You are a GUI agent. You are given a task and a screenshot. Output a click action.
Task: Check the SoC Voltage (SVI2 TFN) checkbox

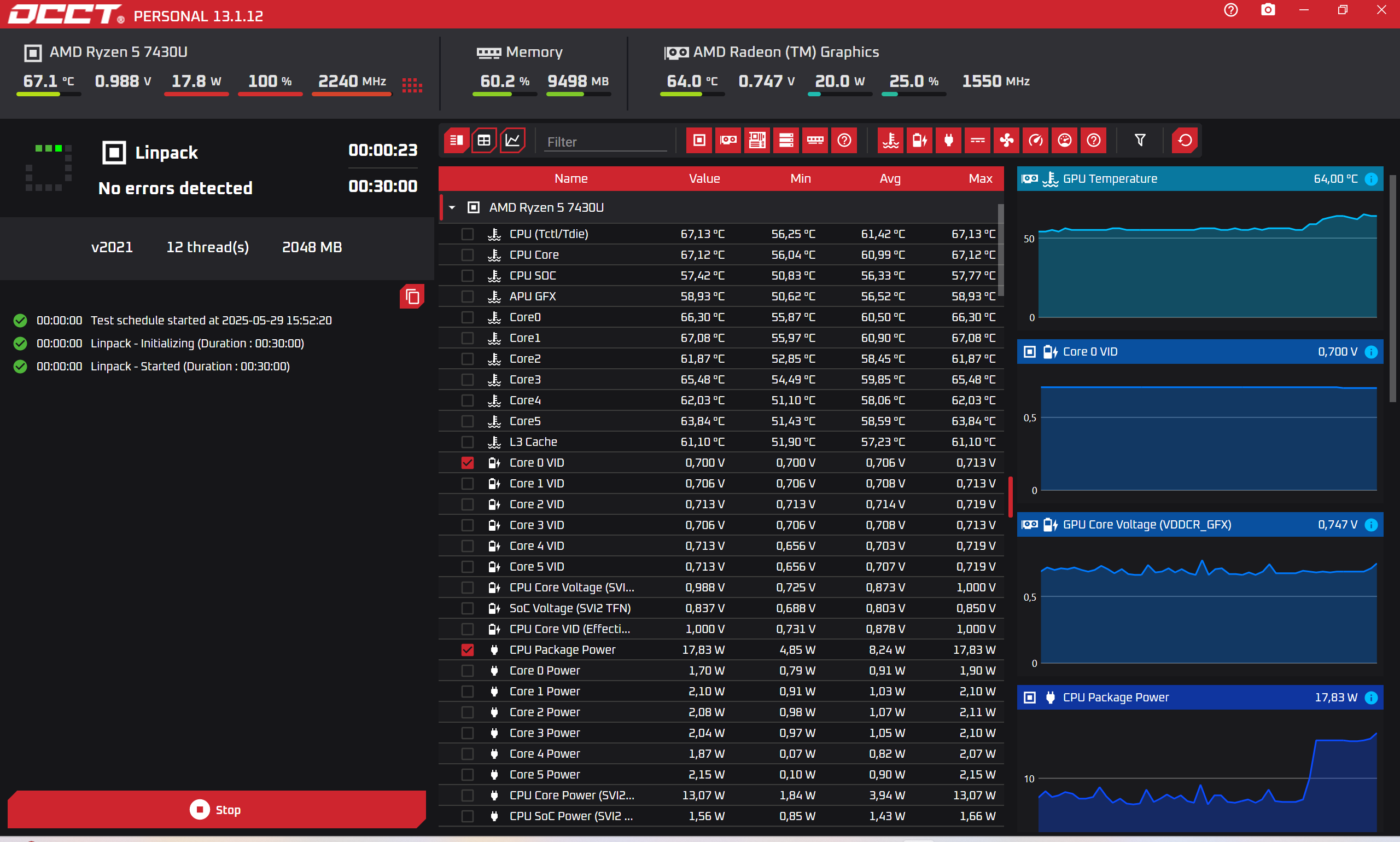(467, 608)
